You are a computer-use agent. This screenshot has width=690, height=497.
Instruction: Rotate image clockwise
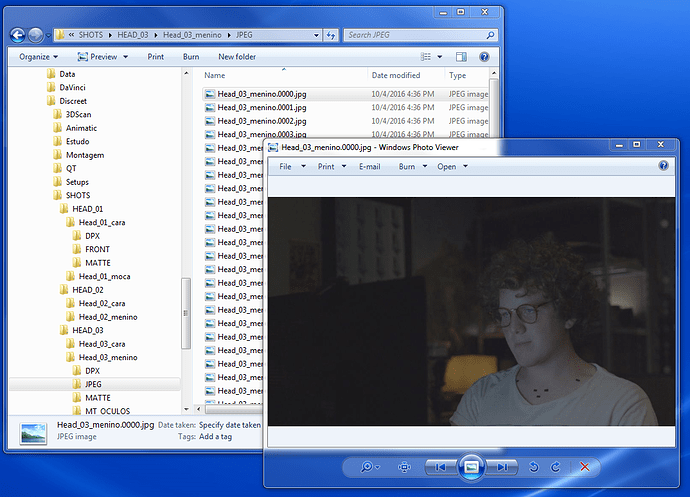tap(555, 467)
